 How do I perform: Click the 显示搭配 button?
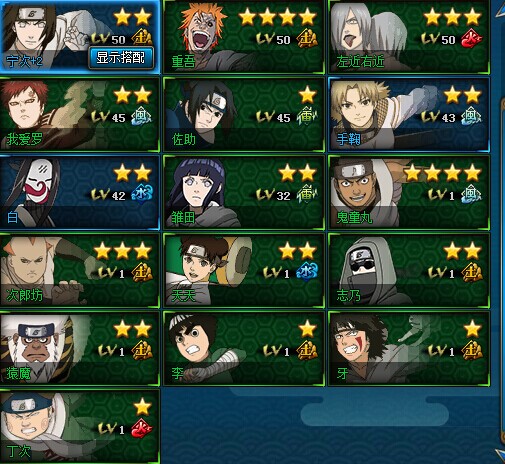(x=121, y=58)
